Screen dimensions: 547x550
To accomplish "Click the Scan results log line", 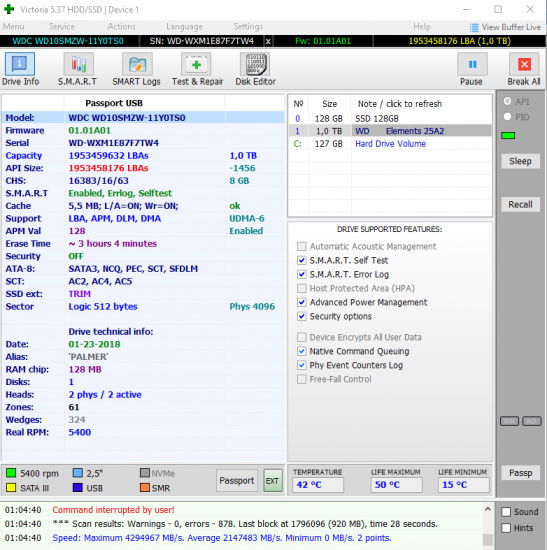I will point(245,524).
